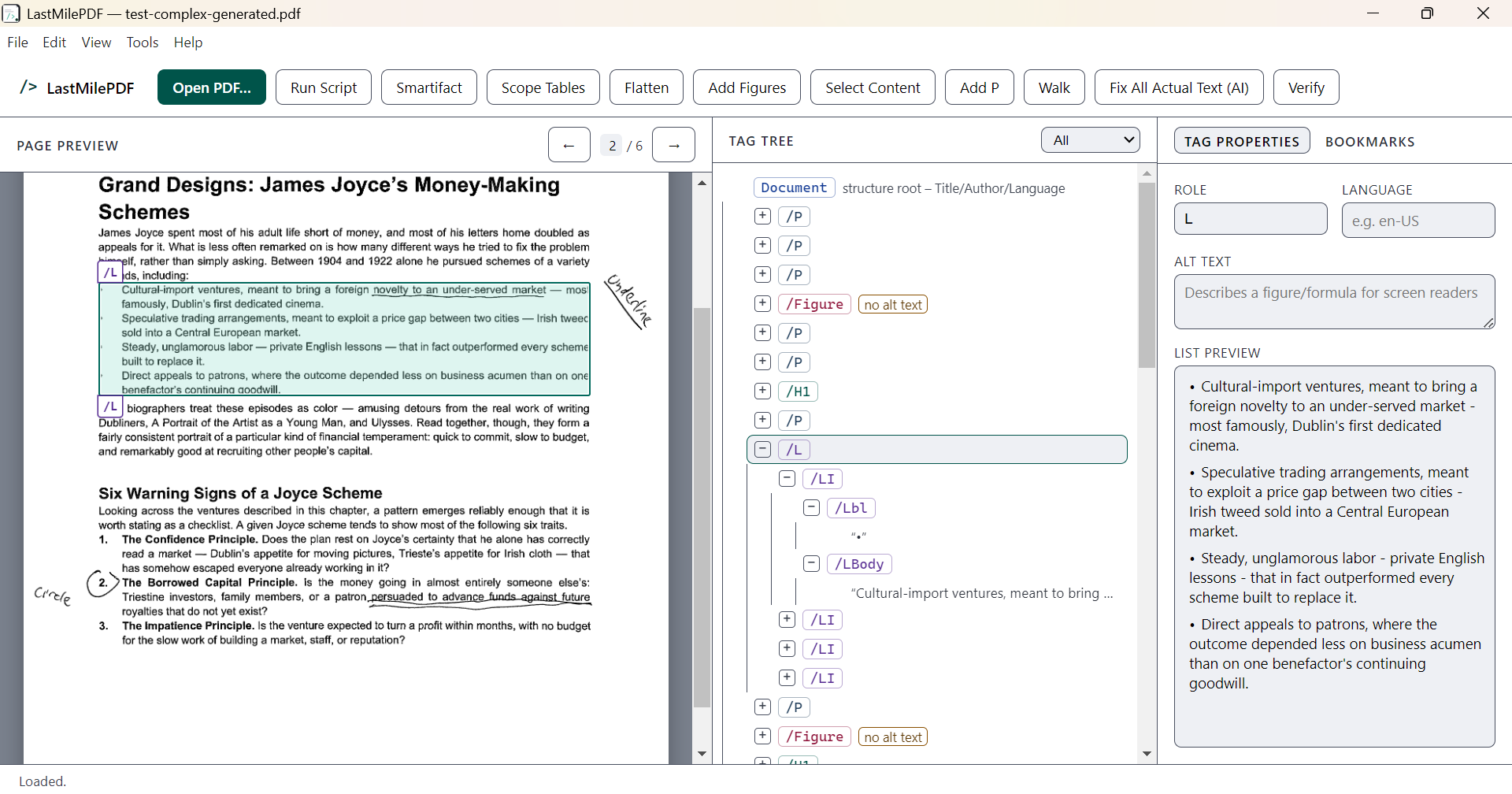Click the Add Figures button
Image resolution: width=1512 pixels, height=794 pixels.
point(747,87)
